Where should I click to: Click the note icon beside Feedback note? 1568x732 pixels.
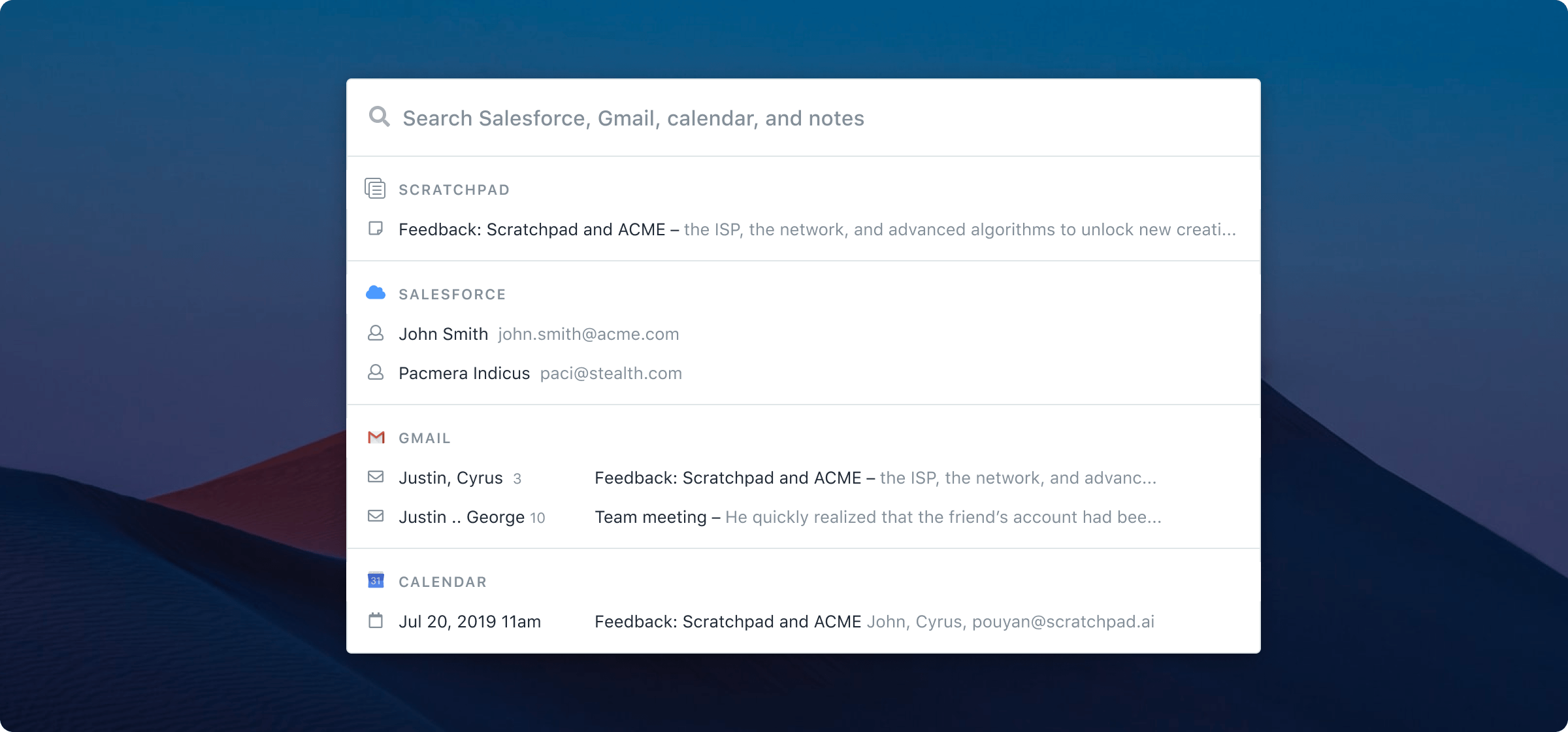(375, 228)
